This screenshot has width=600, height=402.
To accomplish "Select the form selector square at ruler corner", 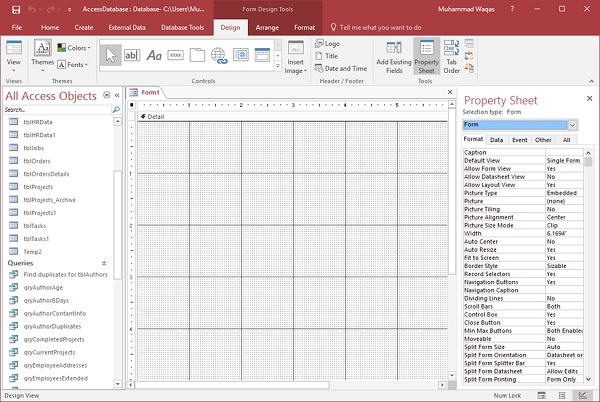I will (x=133, y=104).
